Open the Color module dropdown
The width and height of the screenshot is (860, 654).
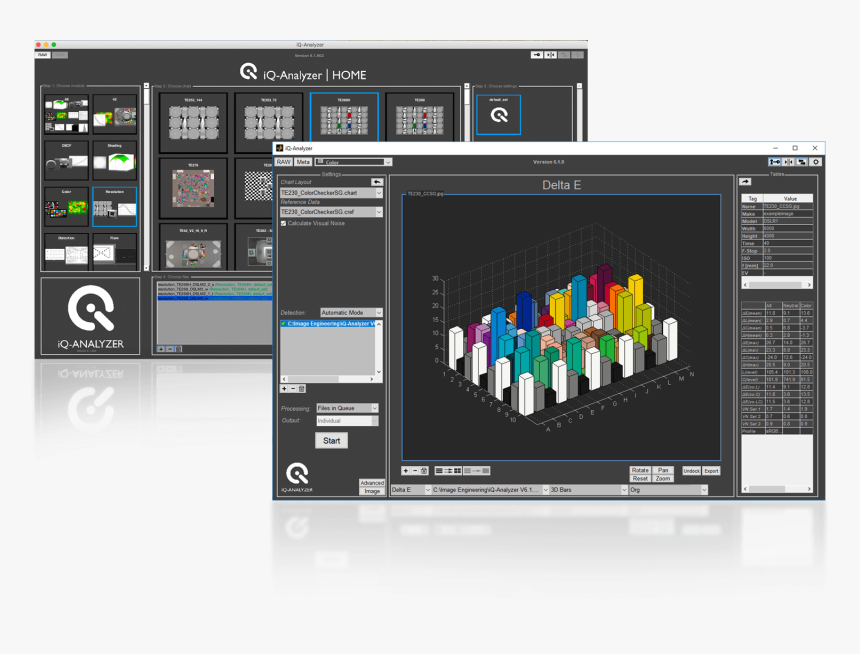pos(354,162)
